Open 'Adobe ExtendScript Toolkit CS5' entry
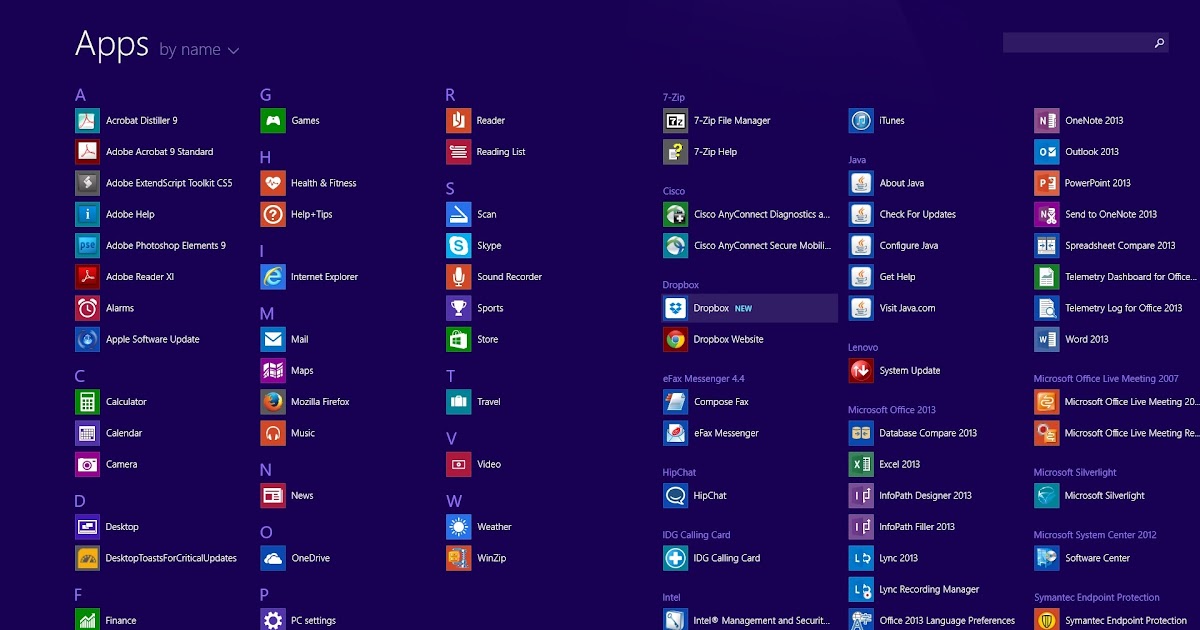 154,183
